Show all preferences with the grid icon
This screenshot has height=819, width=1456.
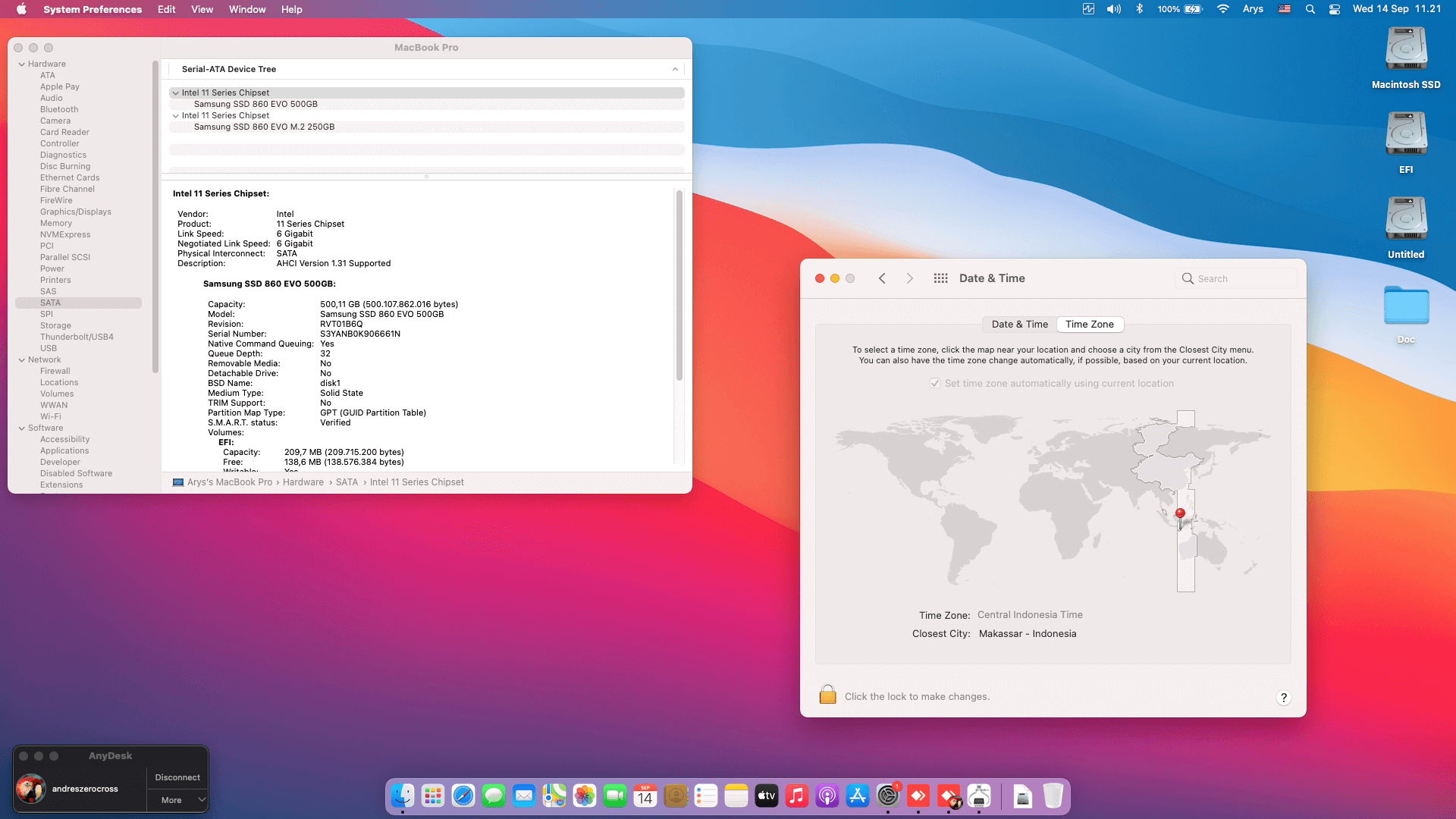(940, 278)
